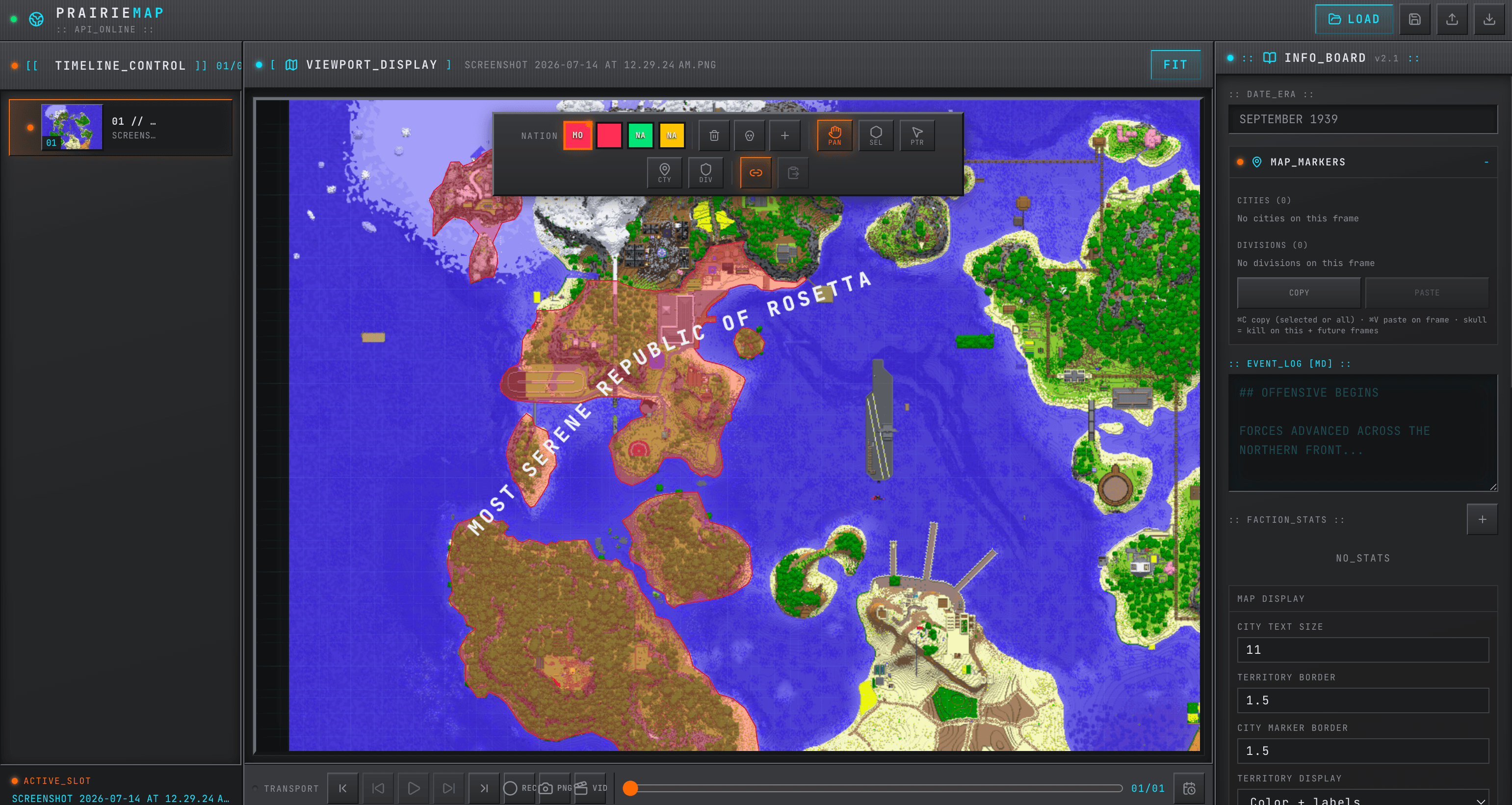Click the 'NO_STATS' text
Viewport: 1512px width, 805px height.
[1363, 559]
